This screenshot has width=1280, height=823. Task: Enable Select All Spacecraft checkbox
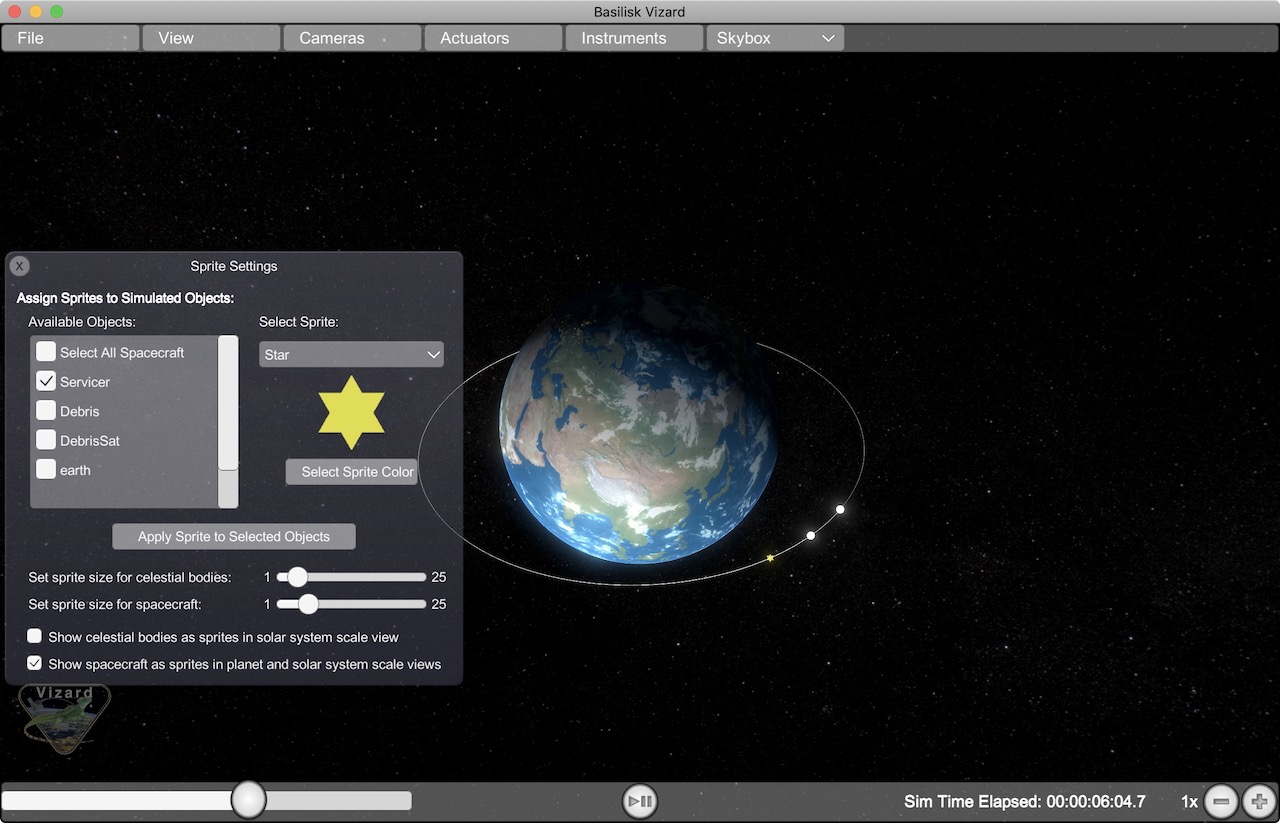46,352
